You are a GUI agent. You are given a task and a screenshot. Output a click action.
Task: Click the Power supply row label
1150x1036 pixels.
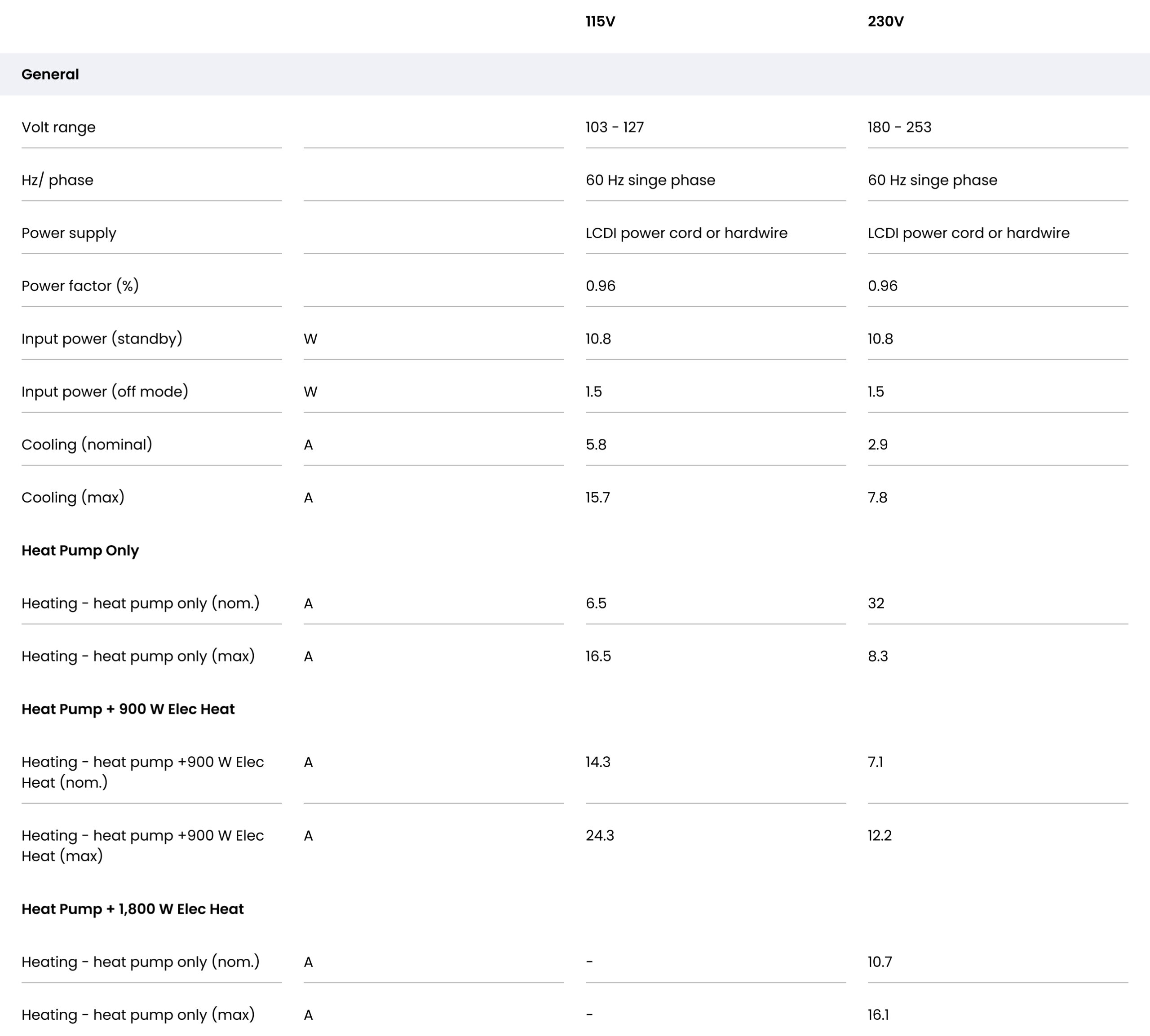(x=69, y=234)
